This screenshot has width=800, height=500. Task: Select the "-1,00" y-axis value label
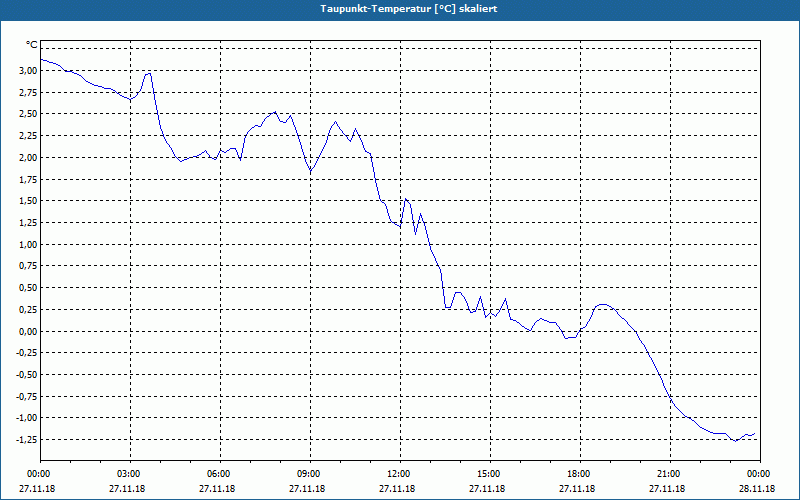[x=28, y=418]
